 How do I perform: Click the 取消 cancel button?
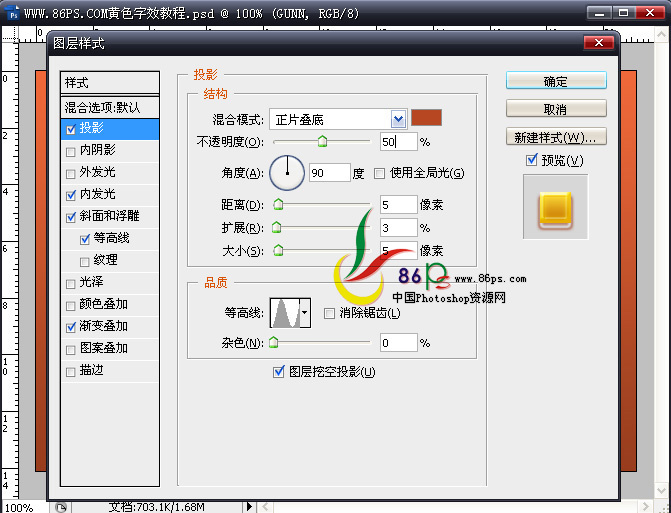click(556, 108)
